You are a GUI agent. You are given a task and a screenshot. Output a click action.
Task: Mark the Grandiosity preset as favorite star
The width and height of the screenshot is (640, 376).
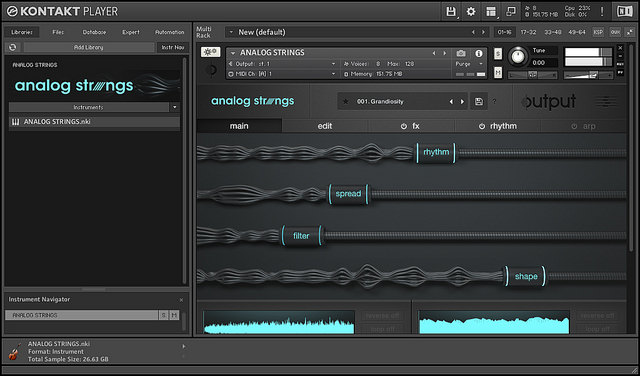click(346, 102)
